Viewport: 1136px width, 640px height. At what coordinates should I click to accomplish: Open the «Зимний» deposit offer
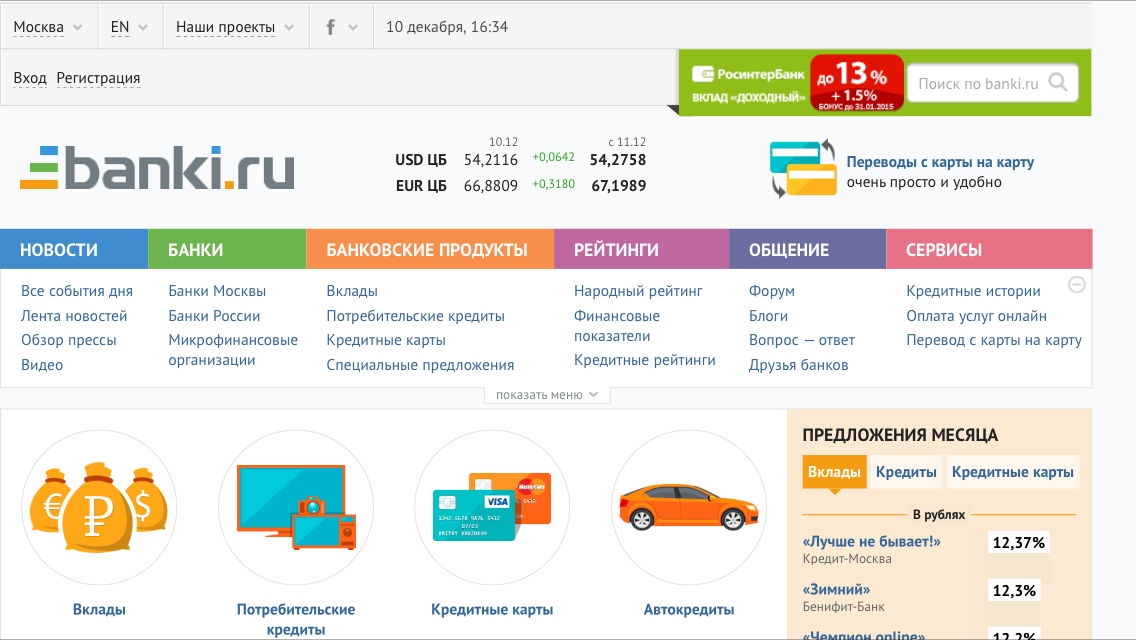[x=836, y=589]
